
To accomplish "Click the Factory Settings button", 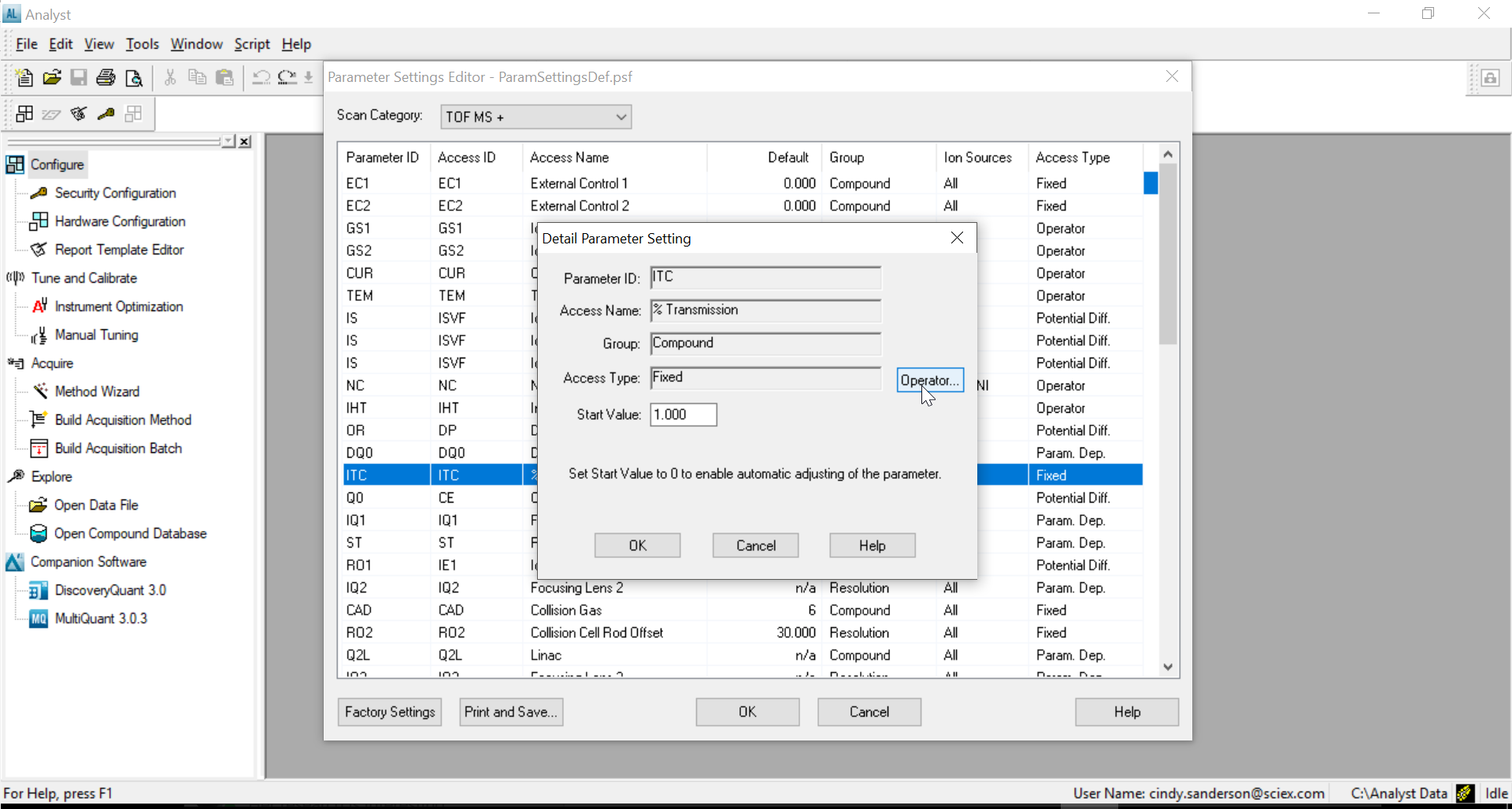I will (389, 712).
